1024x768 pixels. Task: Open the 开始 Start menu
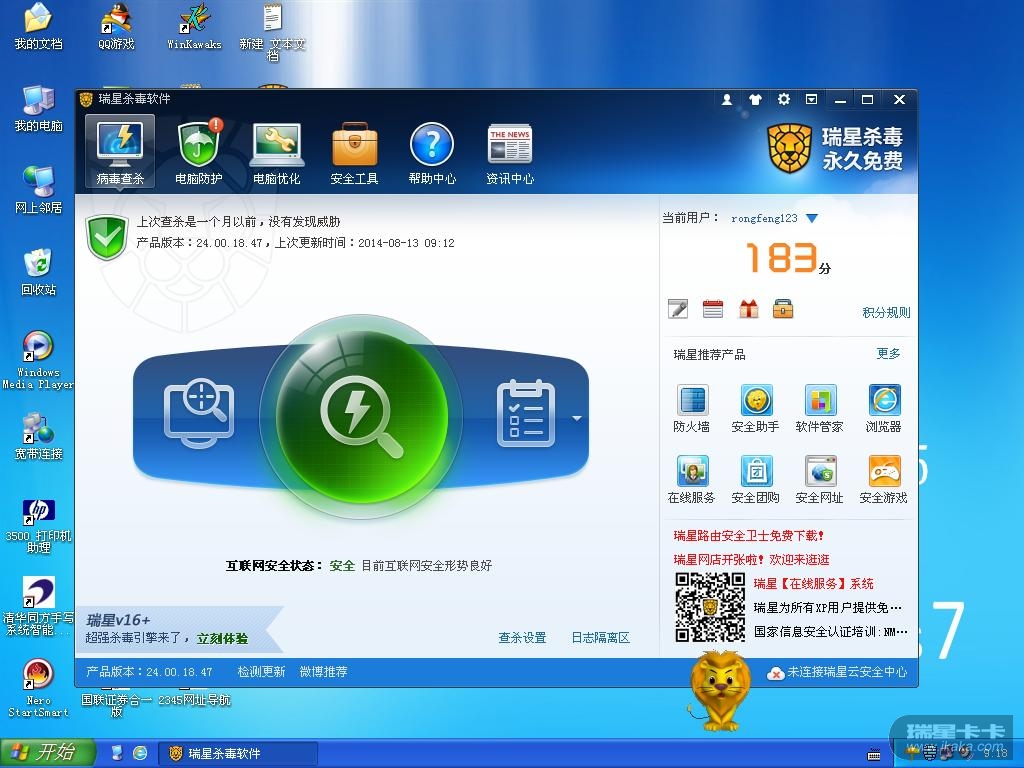[48, 753]
